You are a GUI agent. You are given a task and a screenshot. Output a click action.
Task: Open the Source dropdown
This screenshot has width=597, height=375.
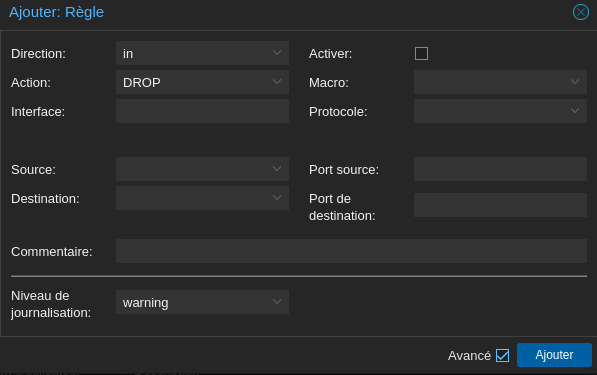(202, 169)
